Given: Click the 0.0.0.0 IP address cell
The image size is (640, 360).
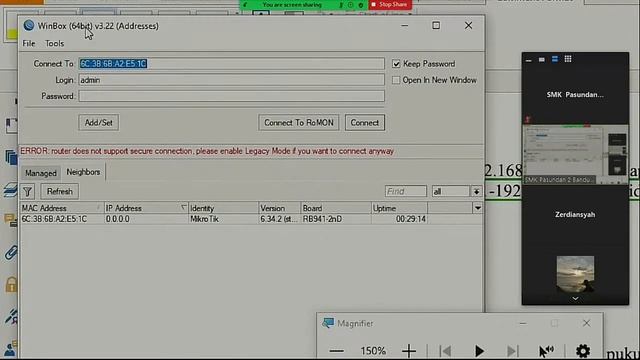Looking at the screenshot, I should coord(118,219).
